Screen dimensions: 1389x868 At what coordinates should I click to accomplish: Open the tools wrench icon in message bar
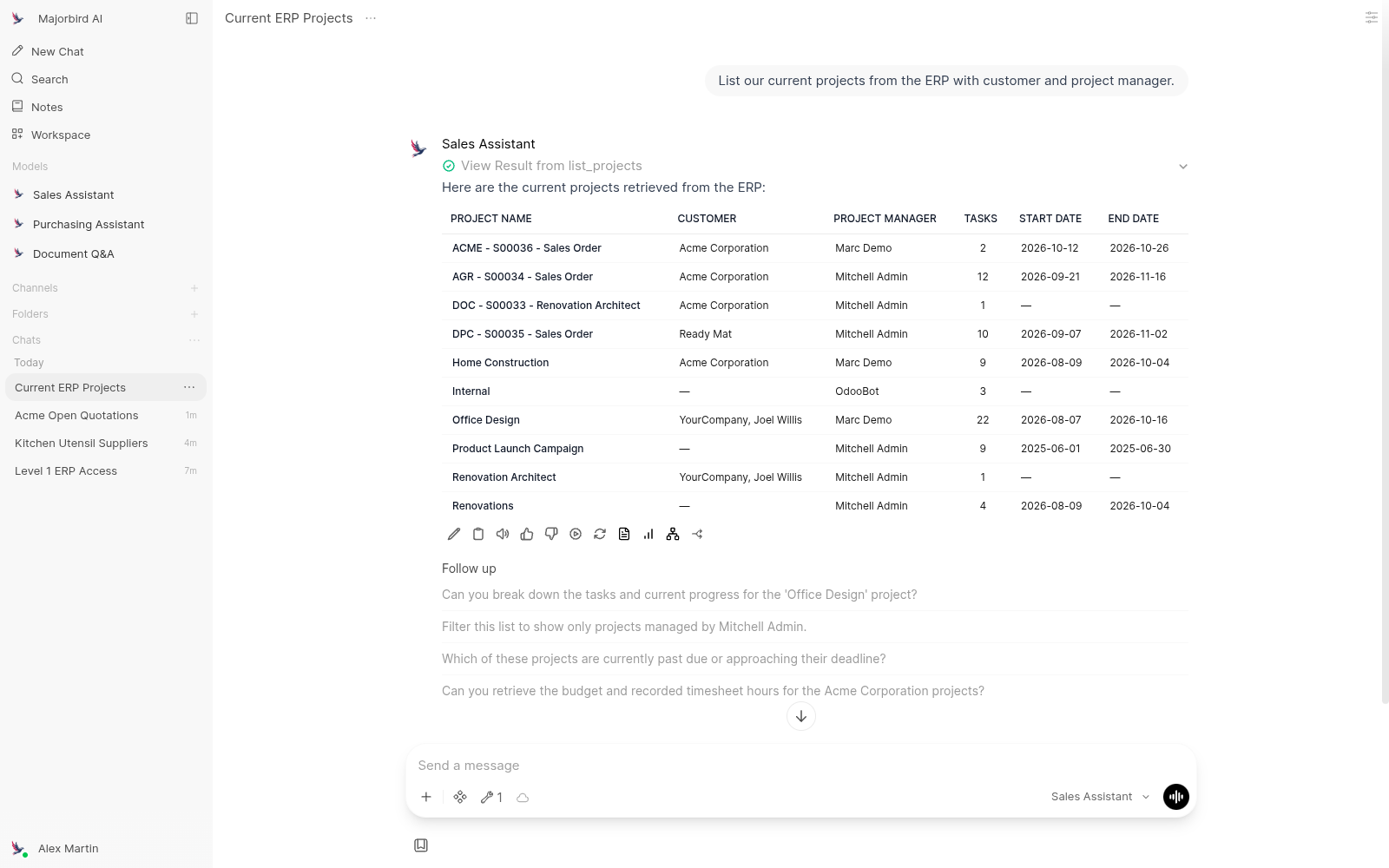click(491, 797)
